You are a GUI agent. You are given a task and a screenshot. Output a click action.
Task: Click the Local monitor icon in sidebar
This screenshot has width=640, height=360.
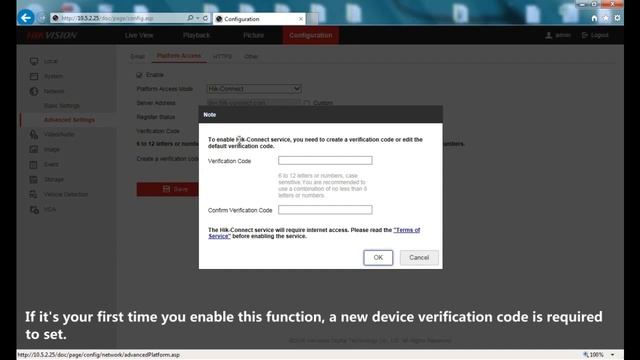pyautogui.click(x=34, y=61)
